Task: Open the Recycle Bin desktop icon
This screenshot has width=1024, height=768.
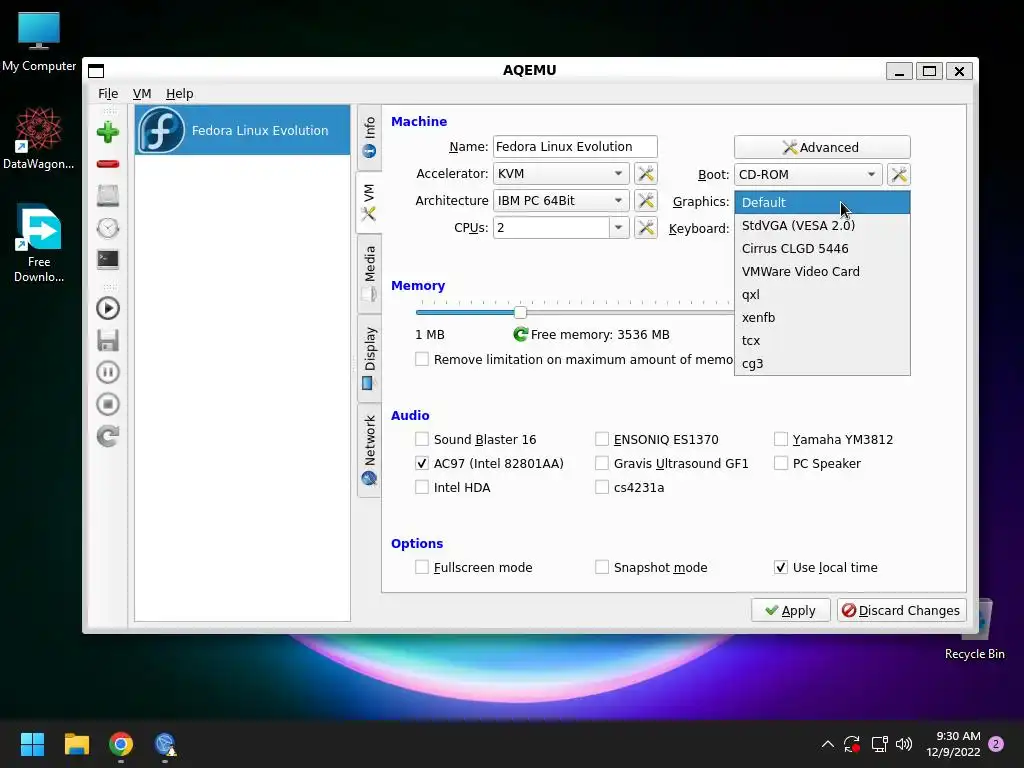Action: pos(975,630)
